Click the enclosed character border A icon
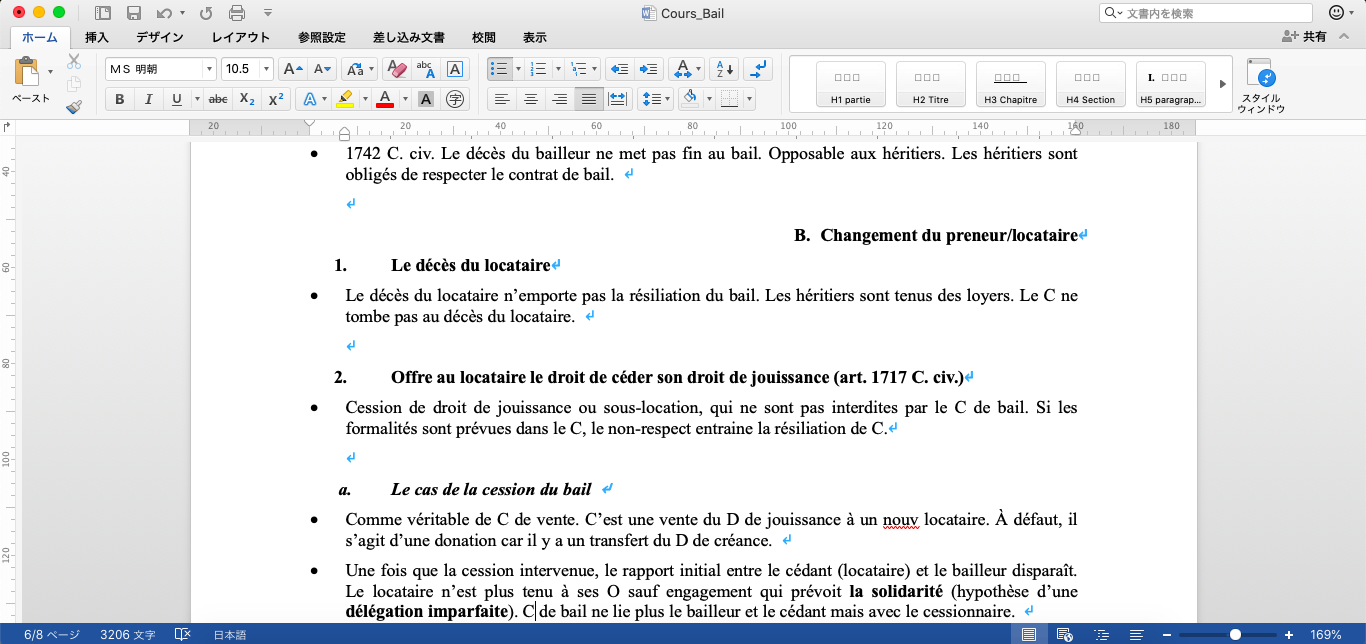The height and width of the screenshot is (644, 1366). click(x=455, y=69)
